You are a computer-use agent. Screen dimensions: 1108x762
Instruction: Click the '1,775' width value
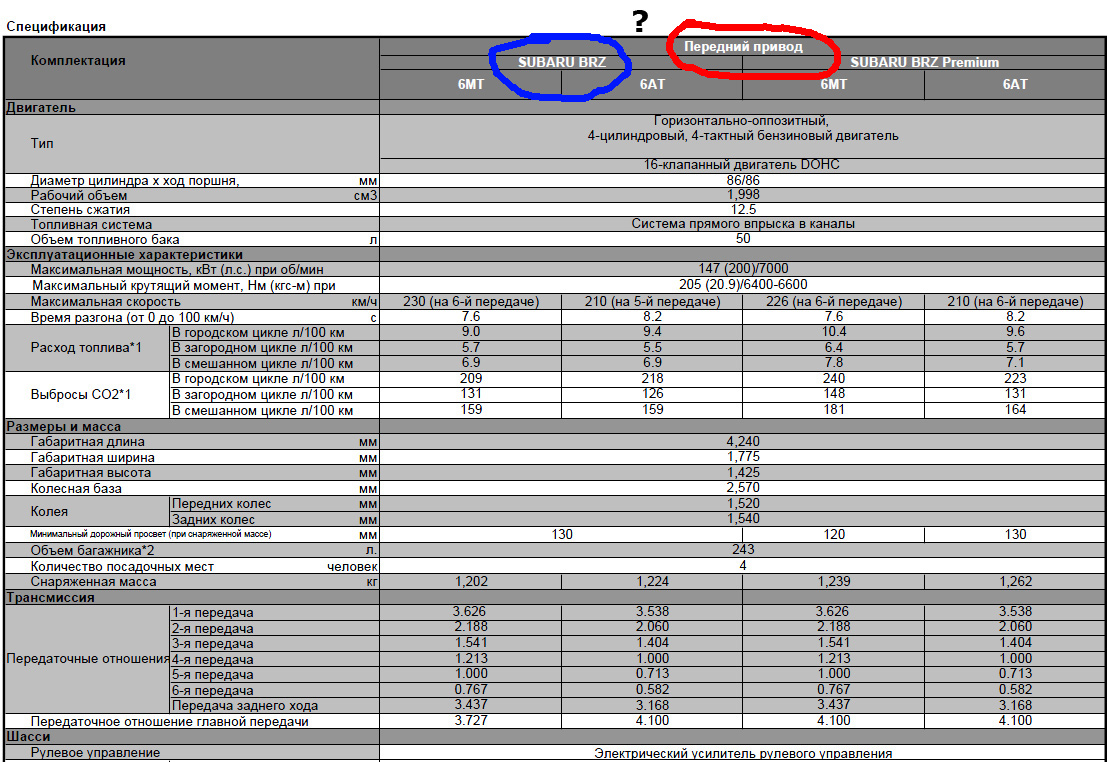[x=743, y=457]
